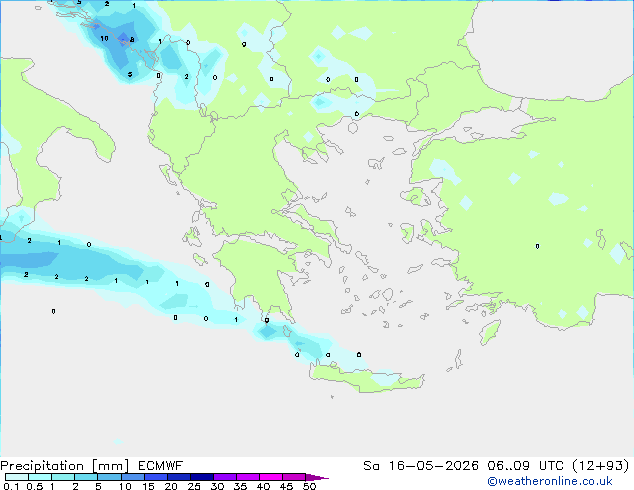Click the '25' legend scale value

click(x=194, y=486)
